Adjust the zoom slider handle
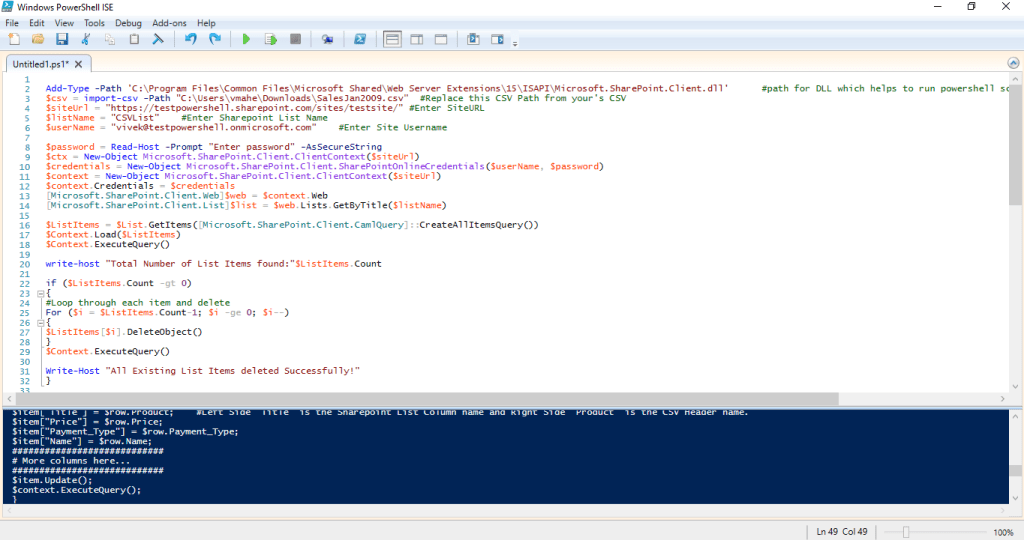Viewport: 1024px width, 540px height. [906, 532]
